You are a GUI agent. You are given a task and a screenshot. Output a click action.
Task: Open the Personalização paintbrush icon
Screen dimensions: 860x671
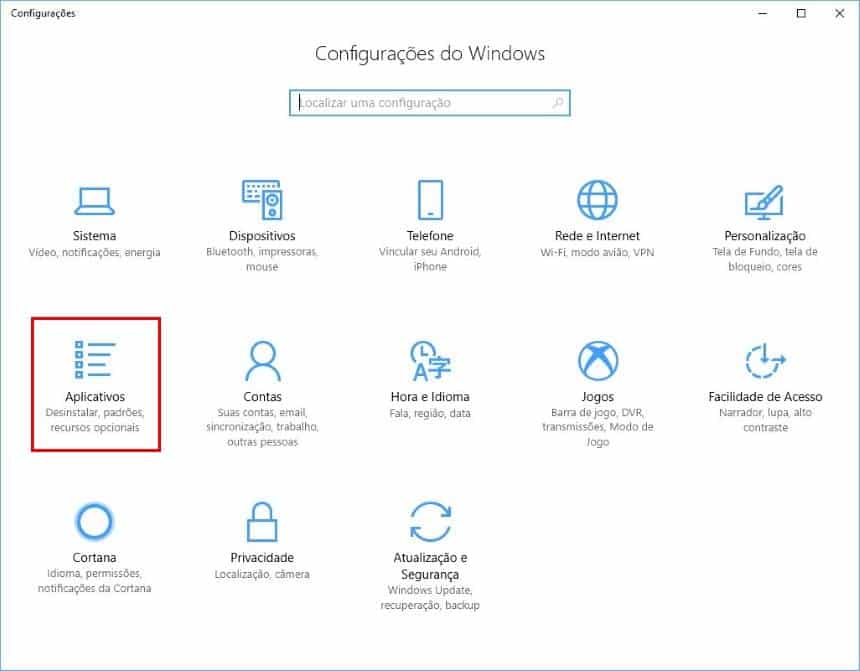pyautogui.click(x=764, y=201)
